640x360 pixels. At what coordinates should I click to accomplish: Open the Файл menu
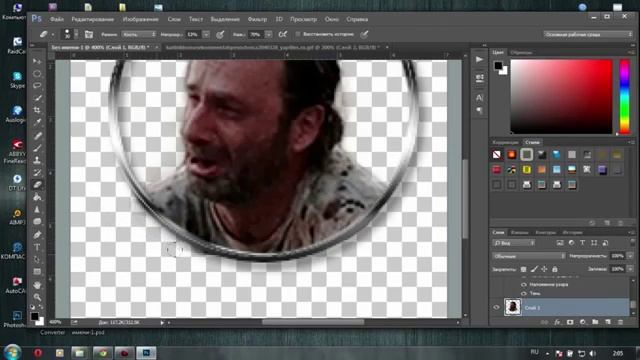pos(57,19)
